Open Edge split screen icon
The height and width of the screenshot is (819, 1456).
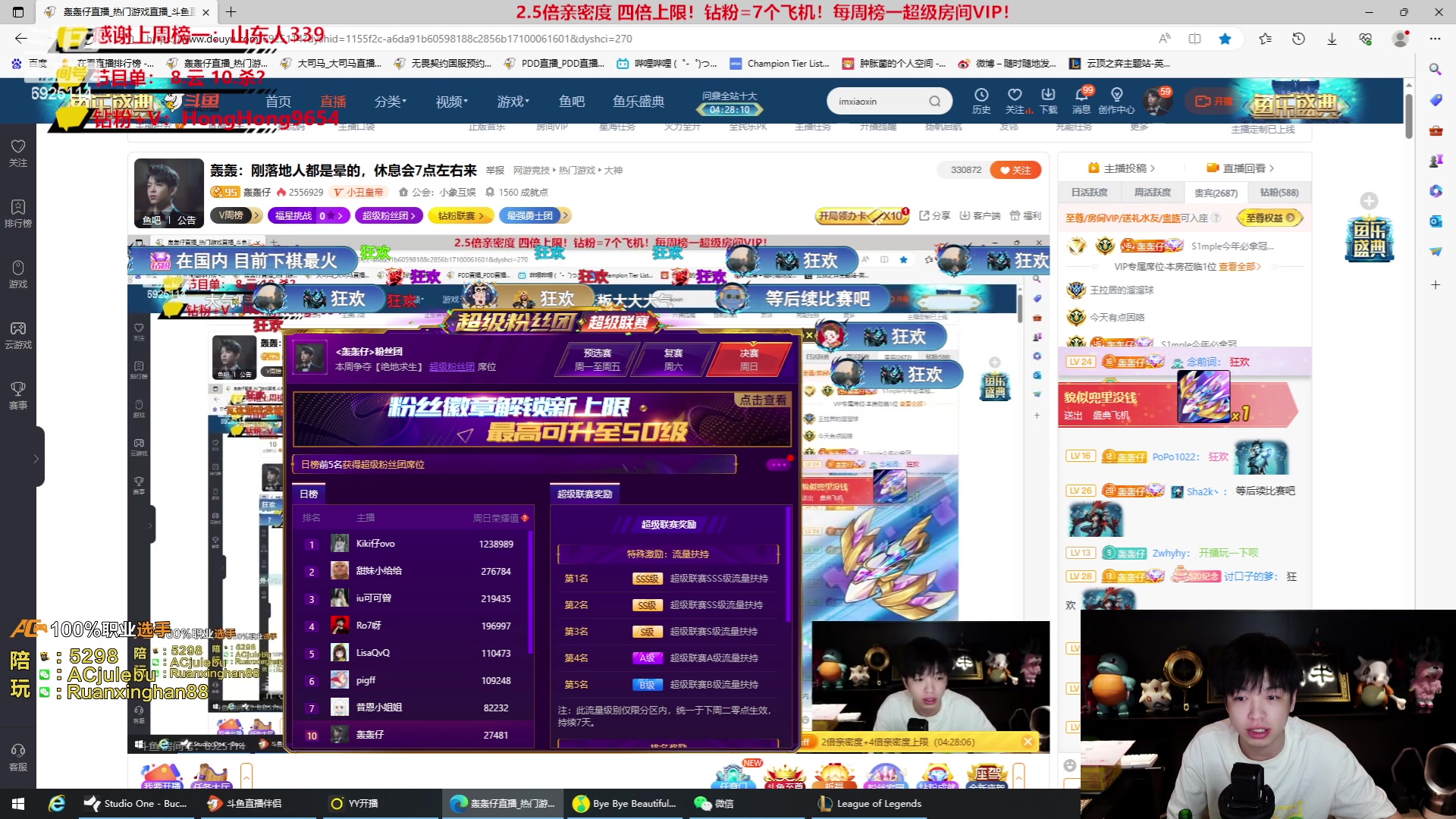[x=1194, y=39]
